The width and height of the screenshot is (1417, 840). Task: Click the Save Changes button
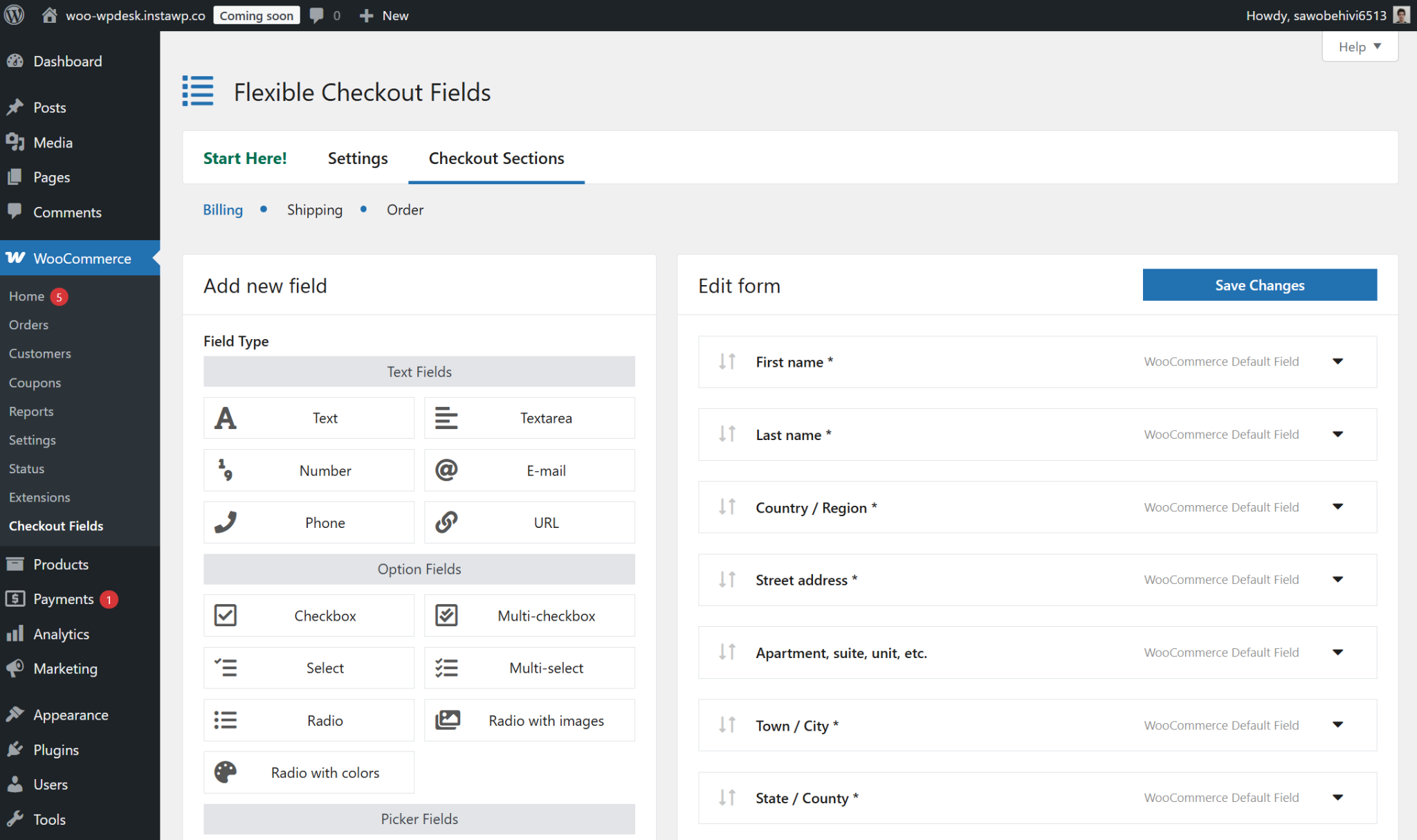pos(1259,285)
